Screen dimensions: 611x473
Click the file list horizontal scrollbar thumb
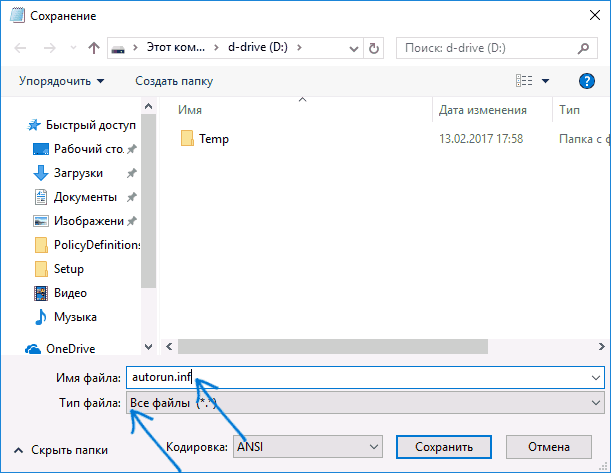[x=333, y=346]
